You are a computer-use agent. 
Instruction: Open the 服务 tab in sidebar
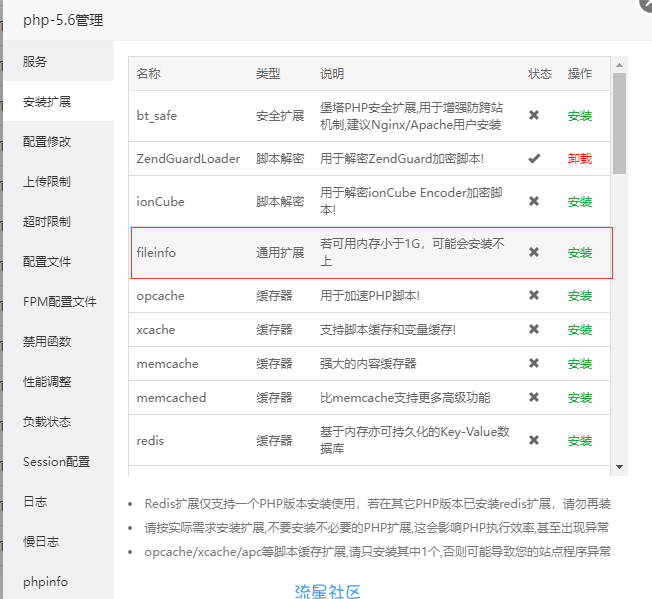[58, 62]
